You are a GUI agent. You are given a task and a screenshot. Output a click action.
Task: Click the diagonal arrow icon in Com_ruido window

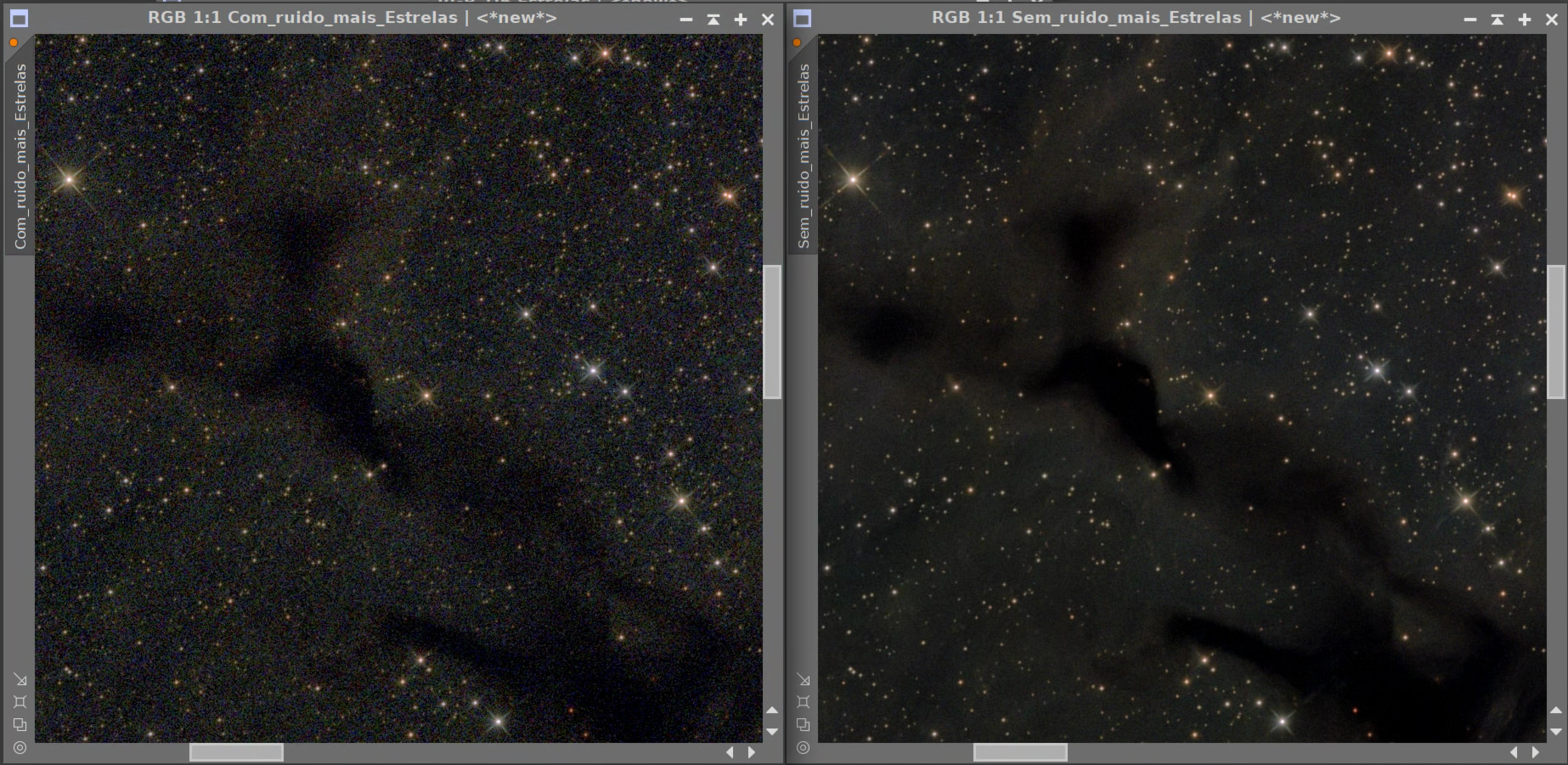point(20,680)
